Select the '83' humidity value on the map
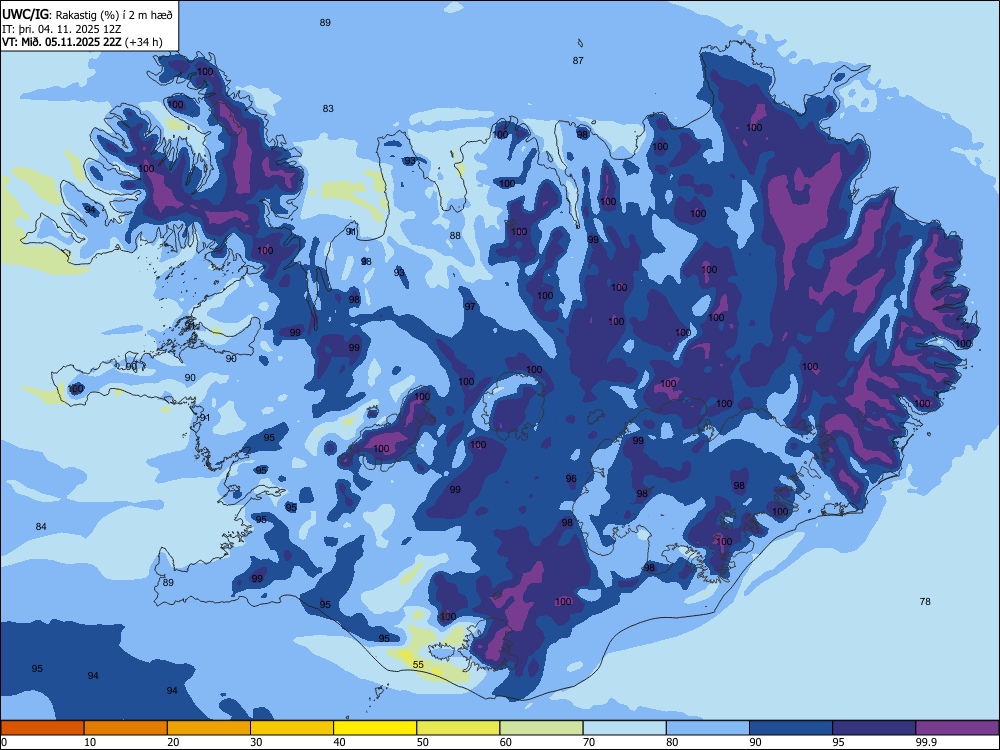The height and width of the screenshot is (750, 1000). point(328,108)
